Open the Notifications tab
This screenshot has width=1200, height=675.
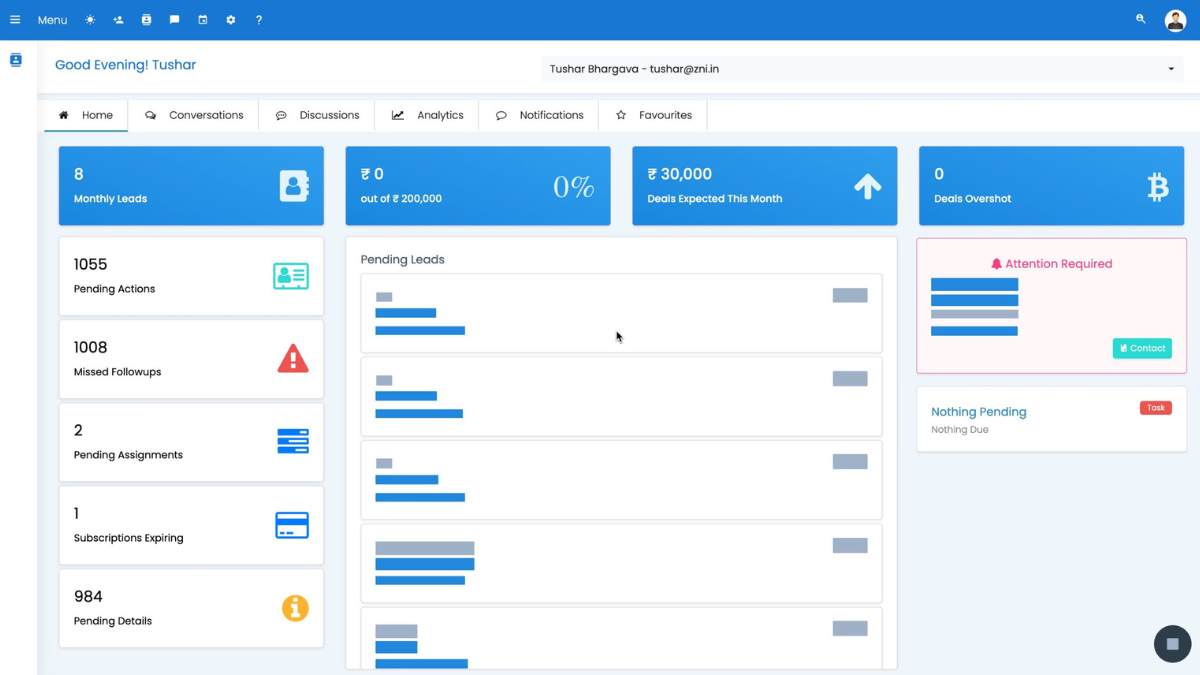[538, 114]
